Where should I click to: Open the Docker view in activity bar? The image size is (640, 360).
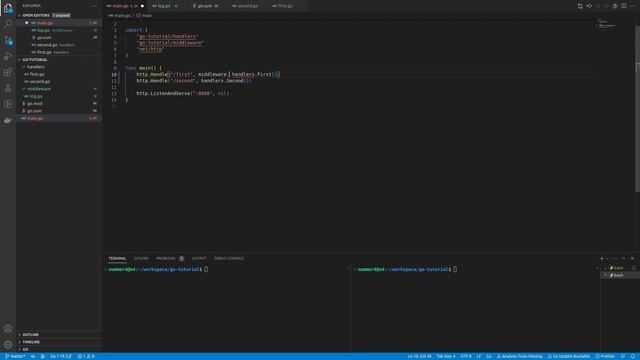[8, 120]
